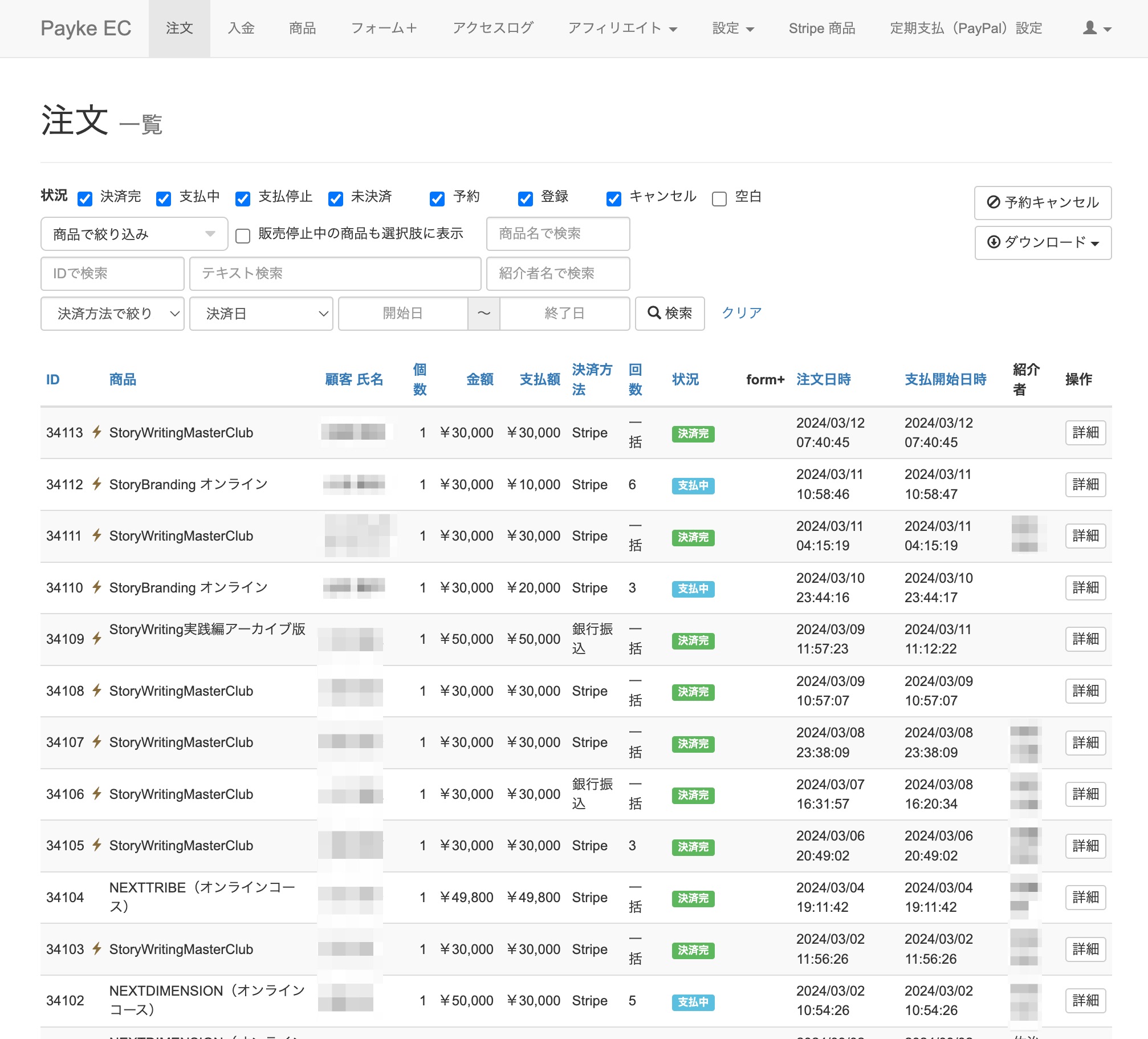Uncheck the キャンセル status checkbox
Viewport: 1148px width, 1039px height.
point(614,198)
